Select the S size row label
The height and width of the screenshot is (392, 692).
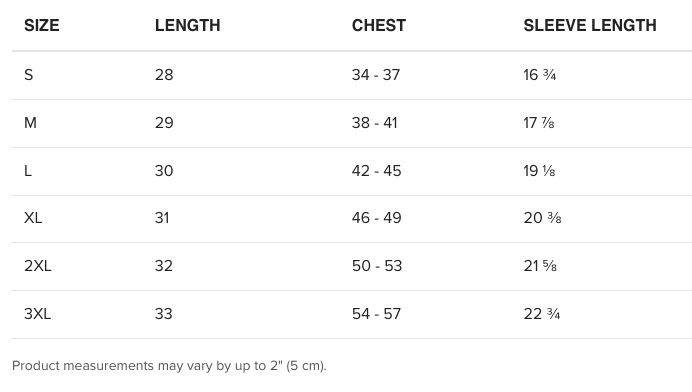click(29, 75)
